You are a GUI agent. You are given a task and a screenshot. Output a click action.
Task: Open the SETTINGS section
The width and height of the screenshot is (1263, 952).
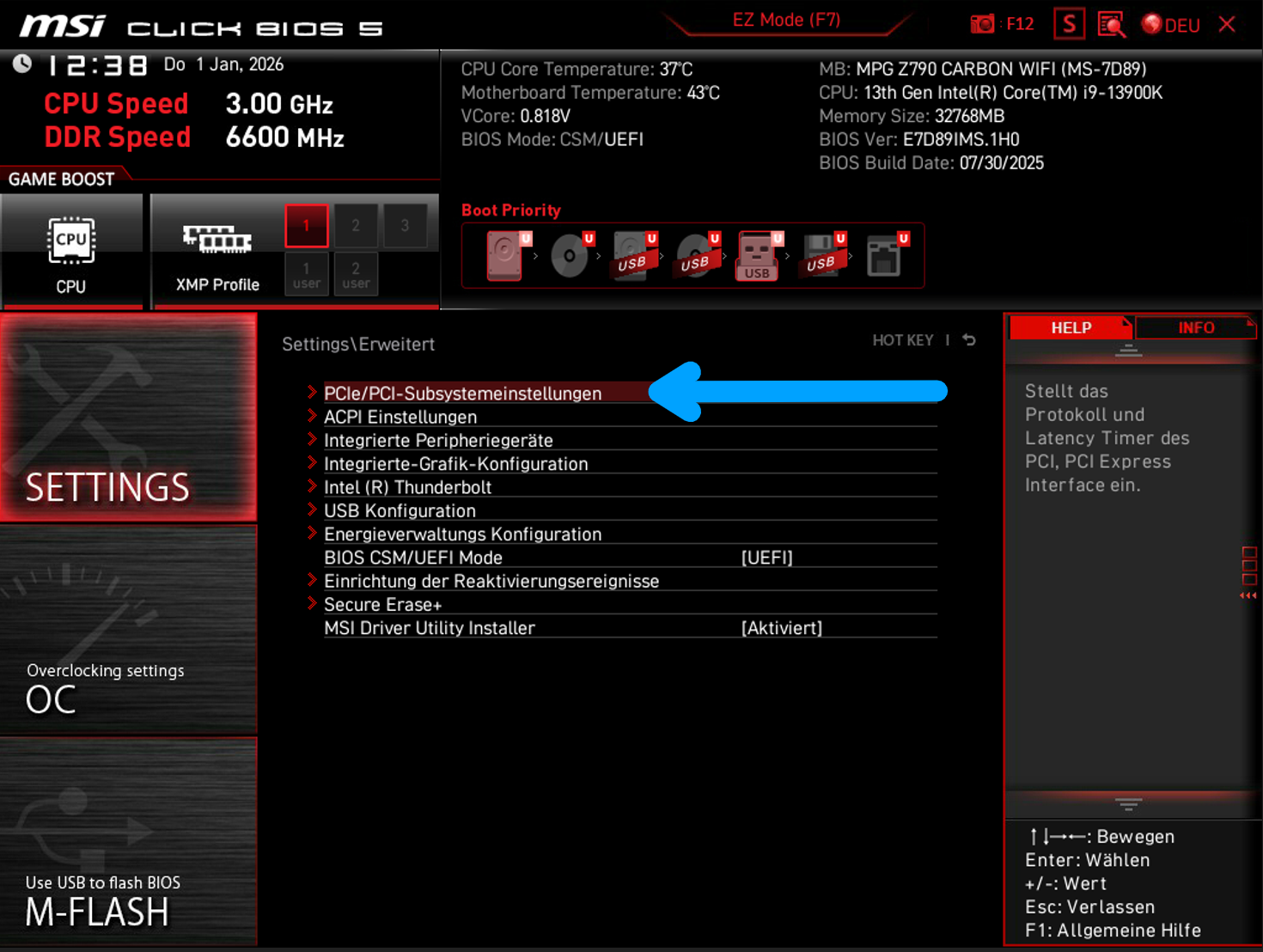[x=129, y=418]
